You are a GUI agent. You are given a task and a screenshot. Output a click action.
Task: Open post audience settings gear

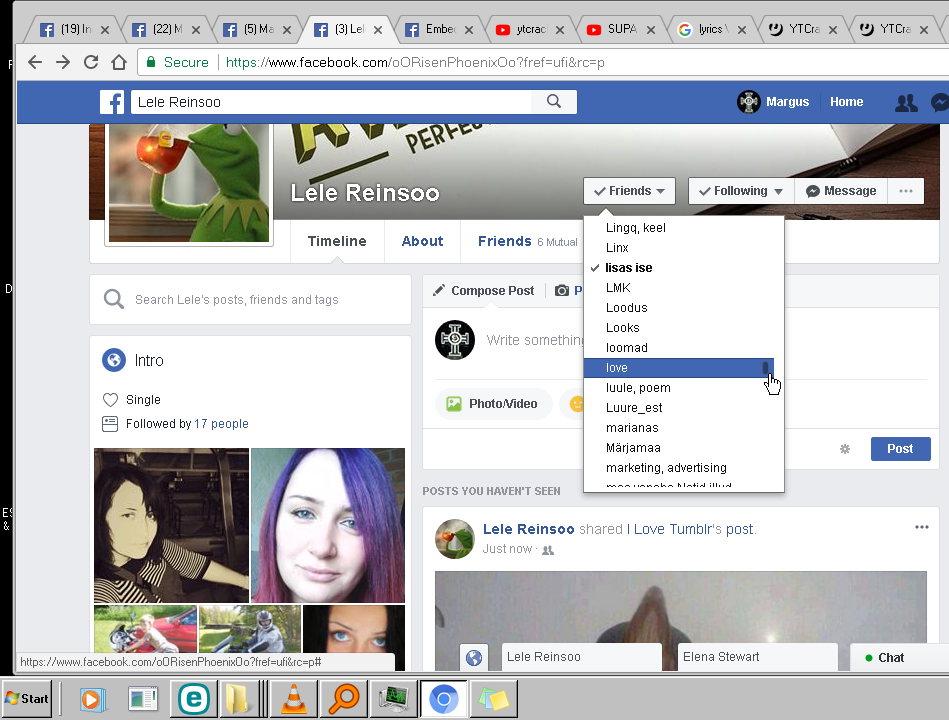click(845, 449)
